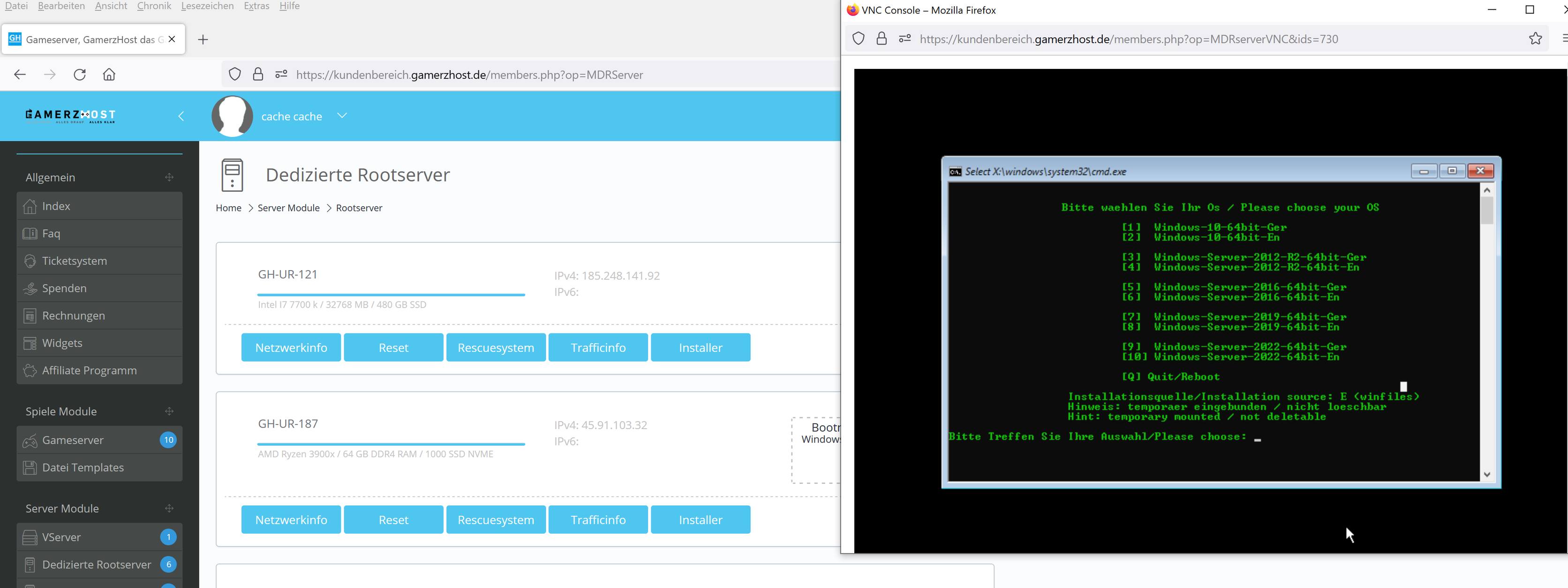Click the cmd.exe window system icon
Viewport: 1568px width, 588px height.
pyautogui.click(x=956, y=172)
